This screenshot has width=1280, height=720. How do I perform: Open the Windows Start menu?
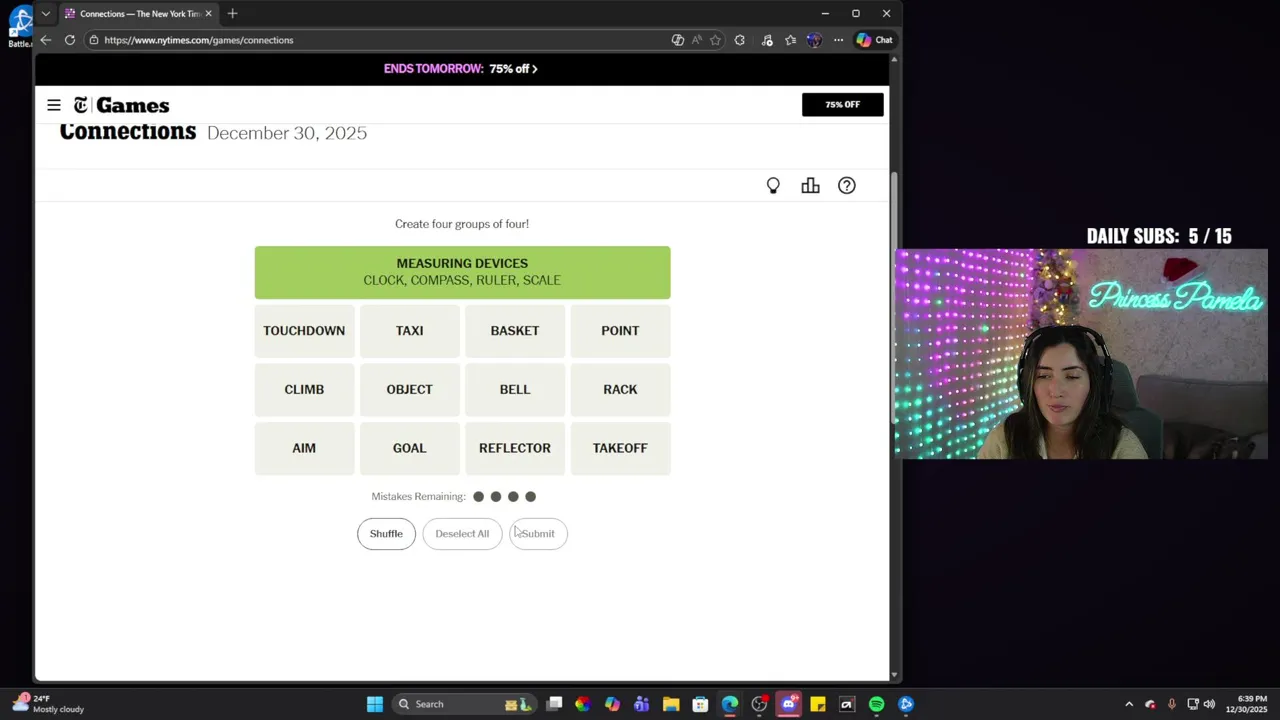(375, 704)
